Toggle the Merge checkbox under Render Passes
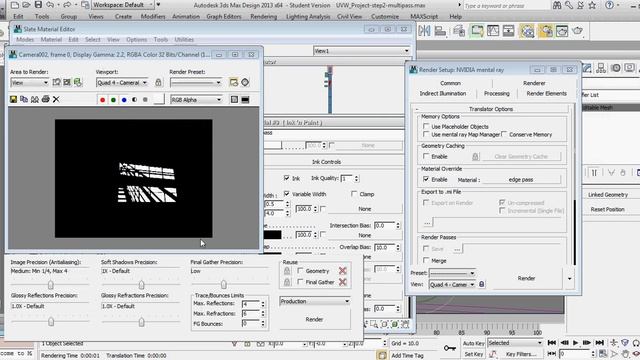 tap(426, 260)
